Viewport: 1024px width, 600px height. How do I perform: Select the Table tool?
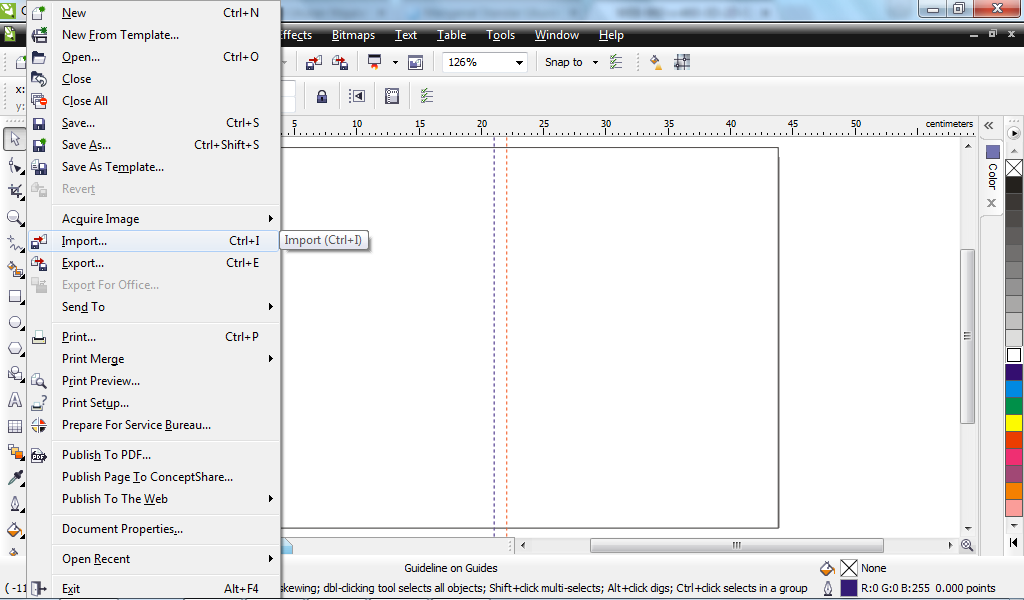14,426
